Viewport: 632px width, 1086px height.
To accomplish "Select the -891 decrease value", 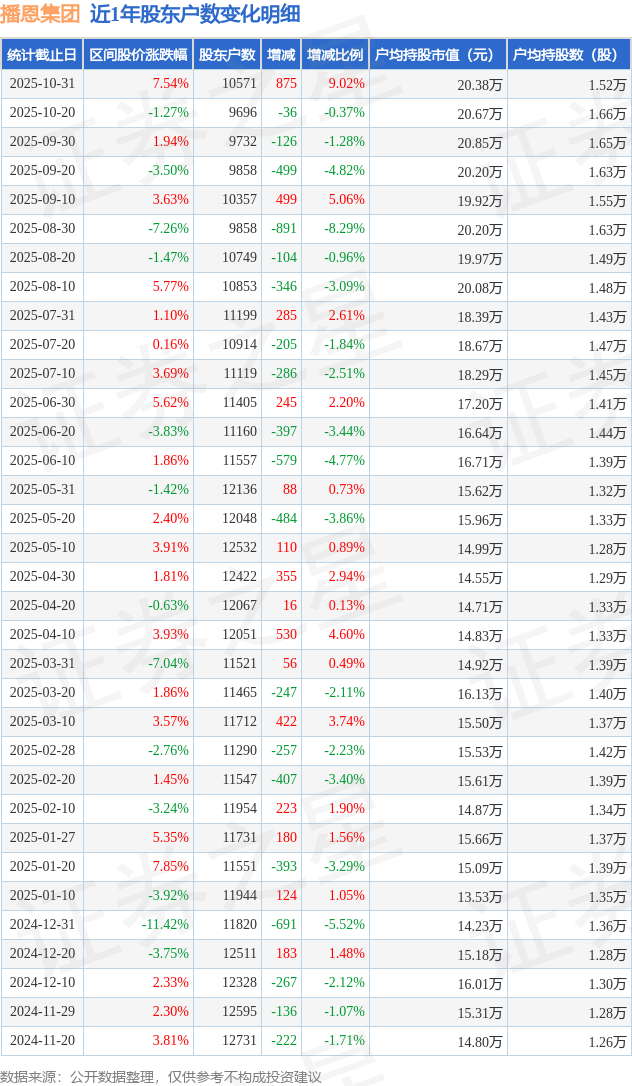I will (284, 229).
